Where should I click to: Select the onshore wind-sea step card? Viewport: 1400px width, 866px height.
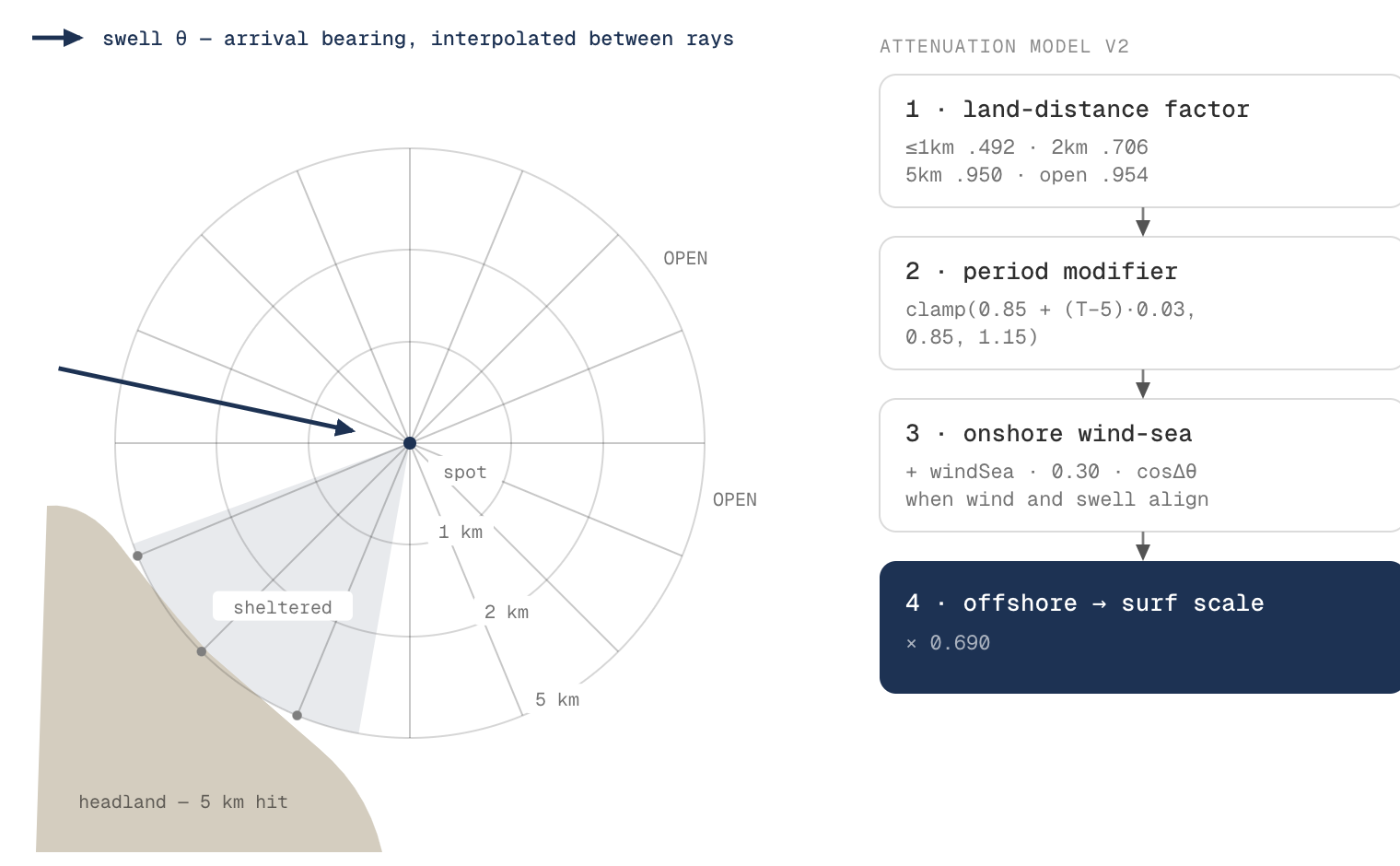1140,465
